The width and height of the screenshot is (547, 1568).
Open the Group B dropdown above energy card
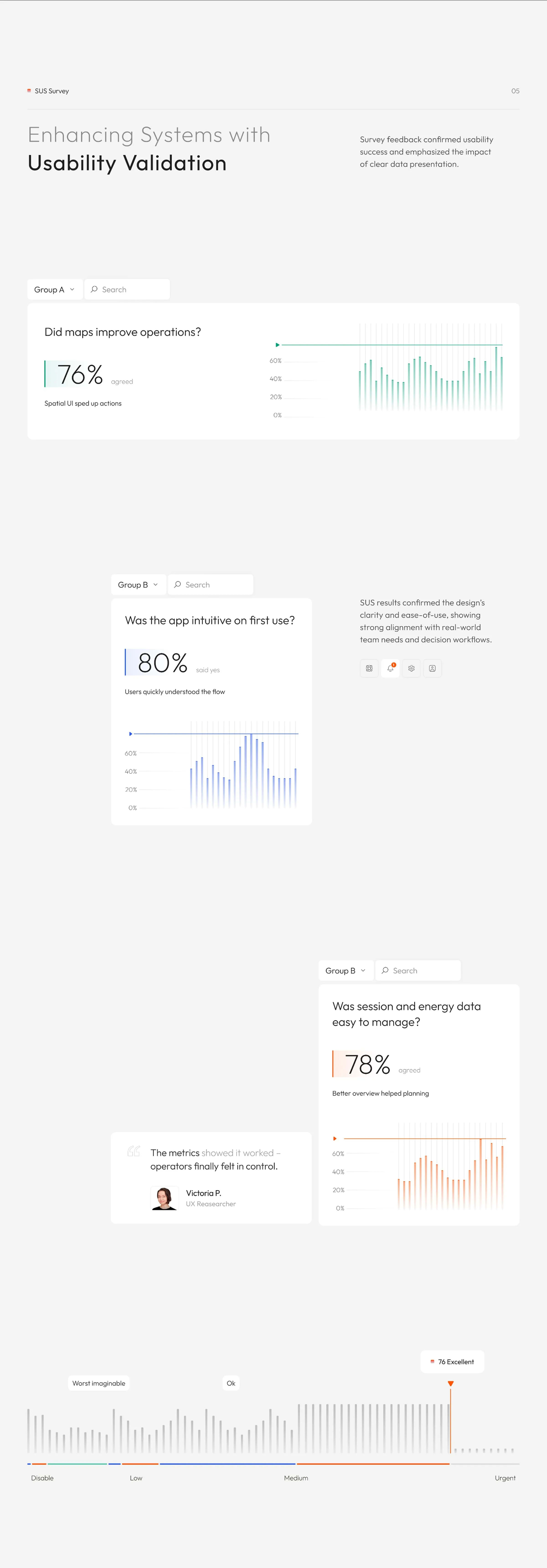[346, 970]
